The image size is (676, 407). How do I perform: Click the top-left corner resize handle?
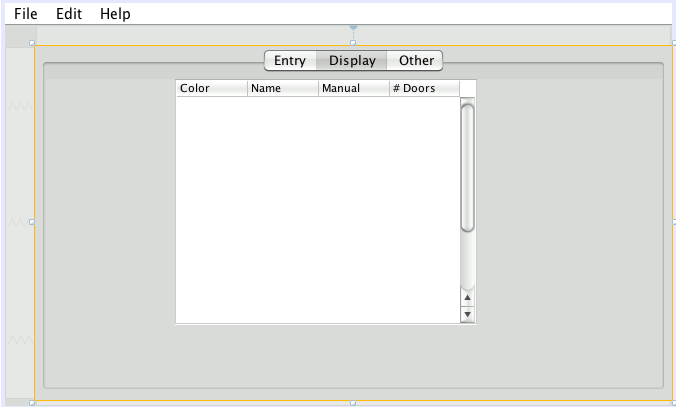tap(33, 43)
